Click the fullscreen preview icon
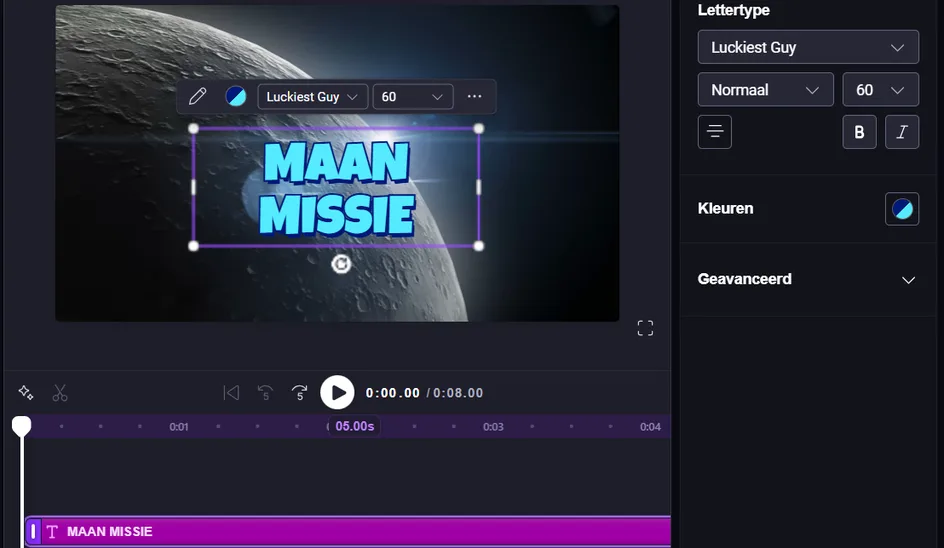 click(x=645, y=328)
